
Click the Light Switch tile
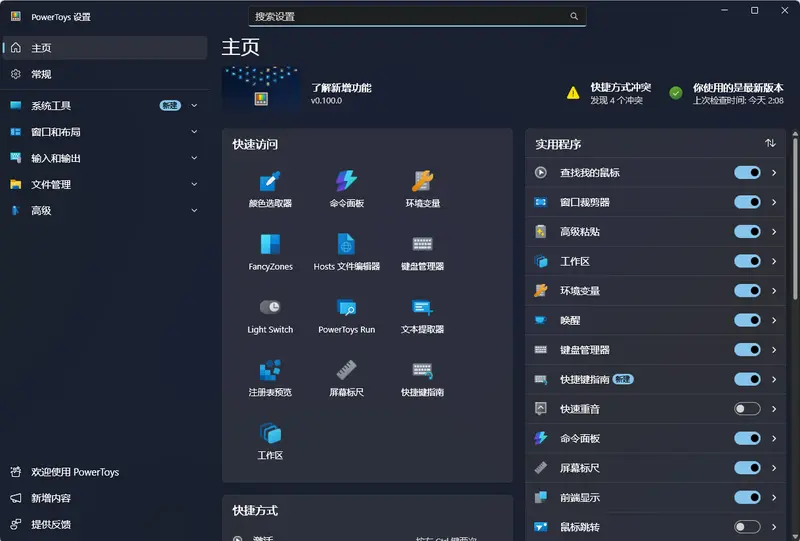click(270, 315)
